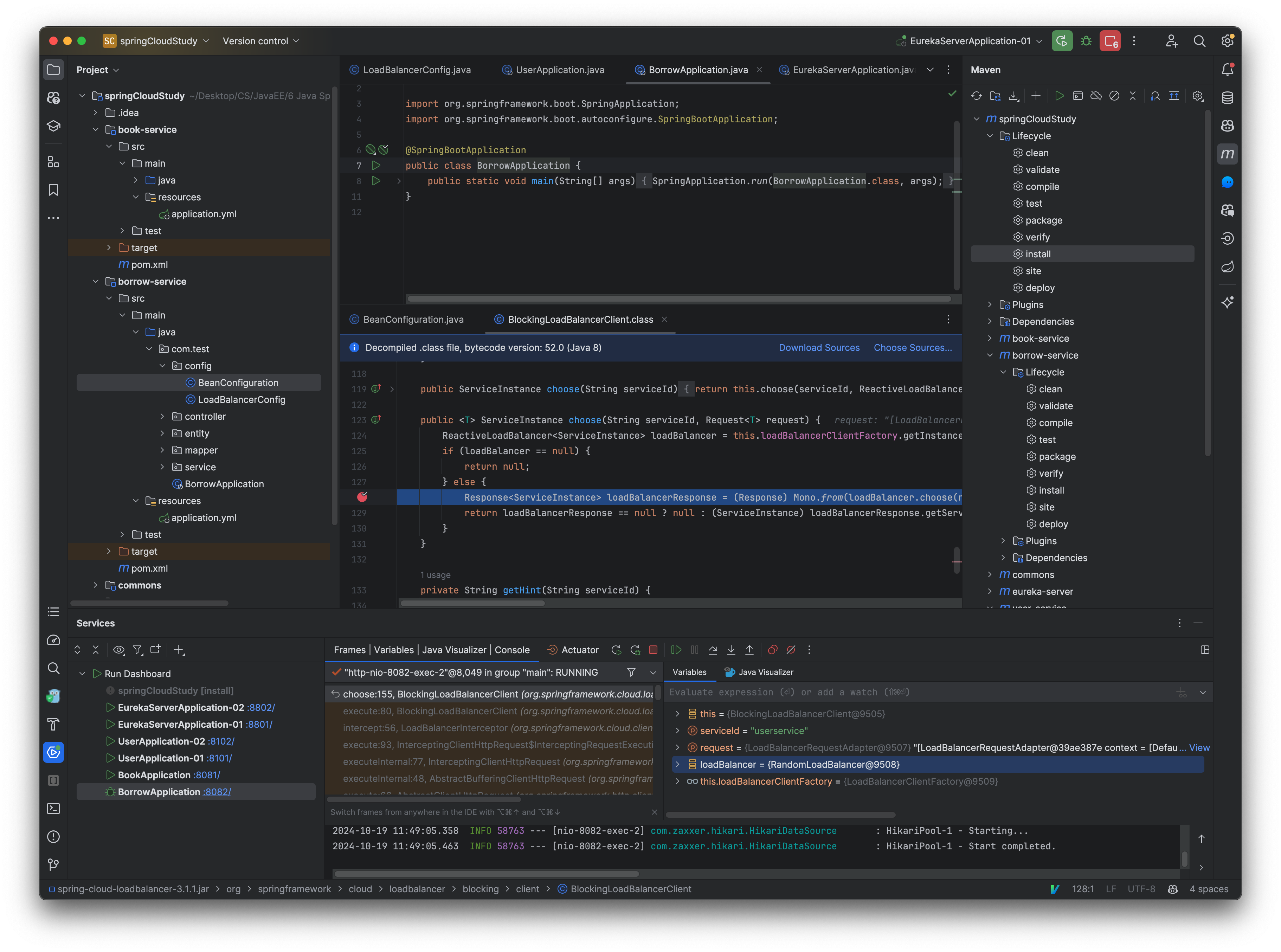Toggle view options eye in Services toolbar
The image size is (1281, 952).
[119, 650]
